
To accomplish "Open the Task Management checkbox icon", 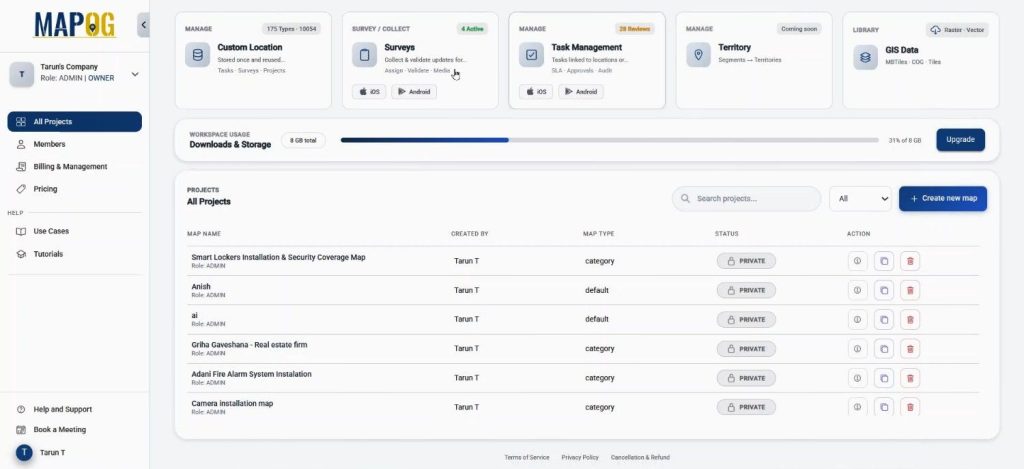I will pyautogui.click(x=532, y=55).
